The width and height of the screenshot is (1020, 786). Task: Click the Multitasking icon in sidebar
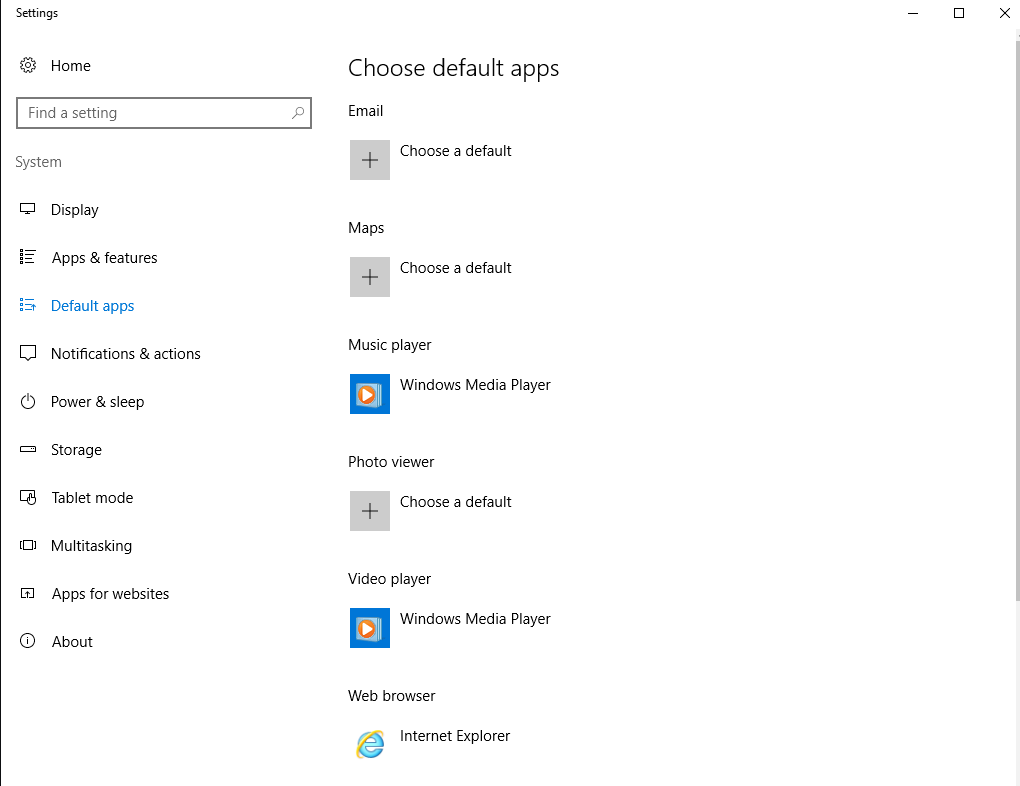pyautogui.click(x=28, y=546)
